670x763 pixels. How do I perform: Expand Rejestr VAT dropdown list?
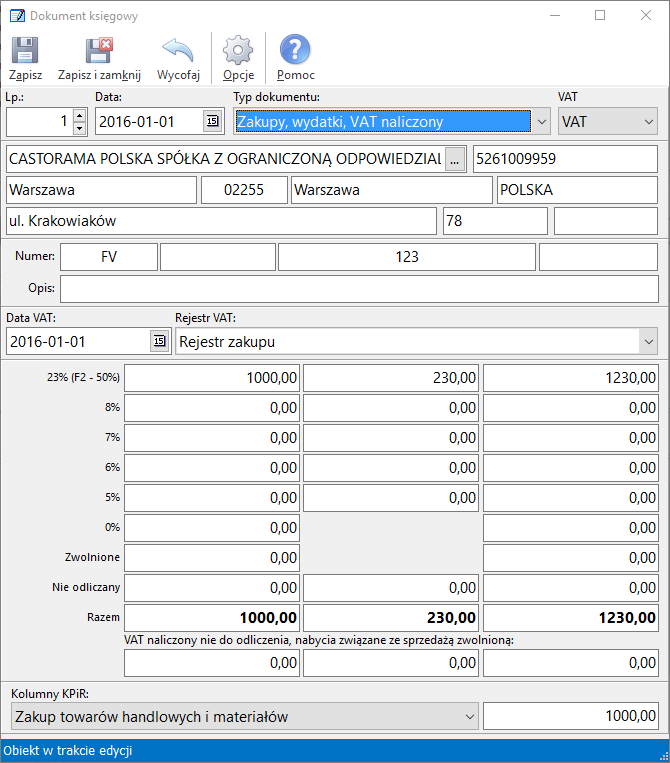645,342
